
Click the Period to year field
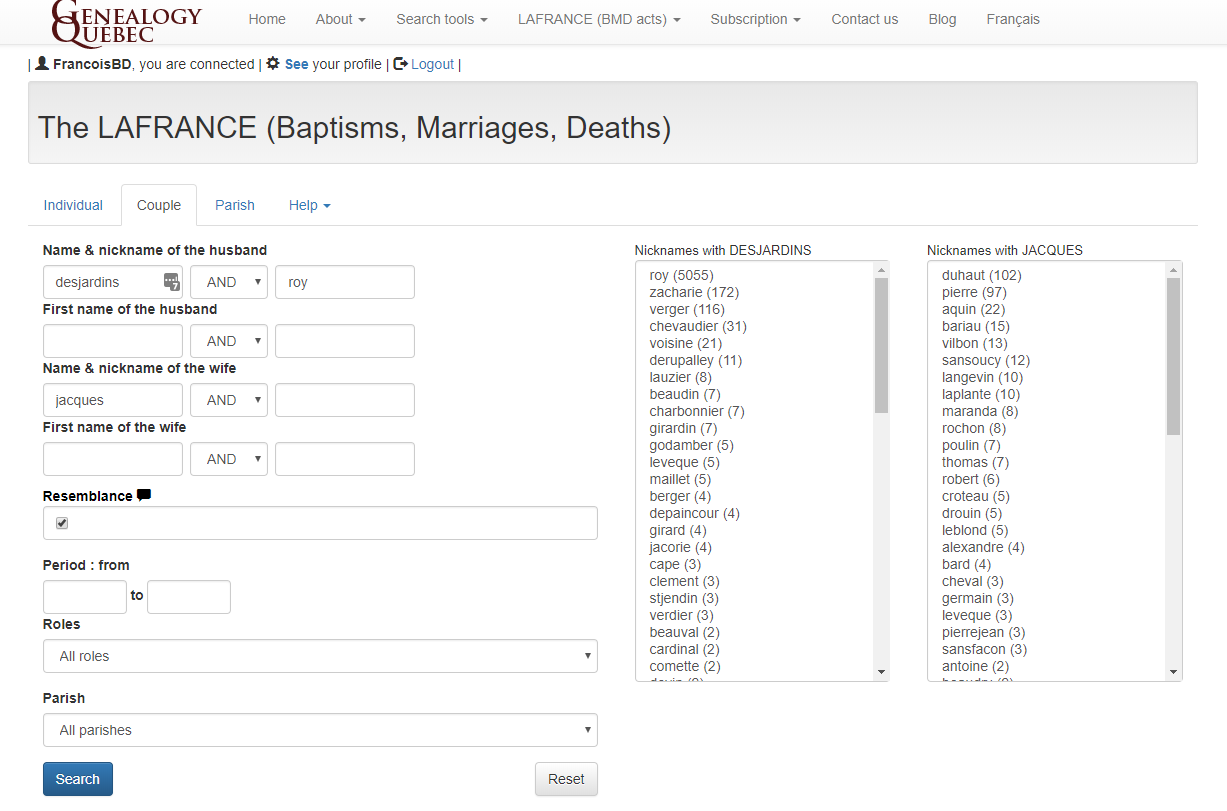tap(189, 597)
